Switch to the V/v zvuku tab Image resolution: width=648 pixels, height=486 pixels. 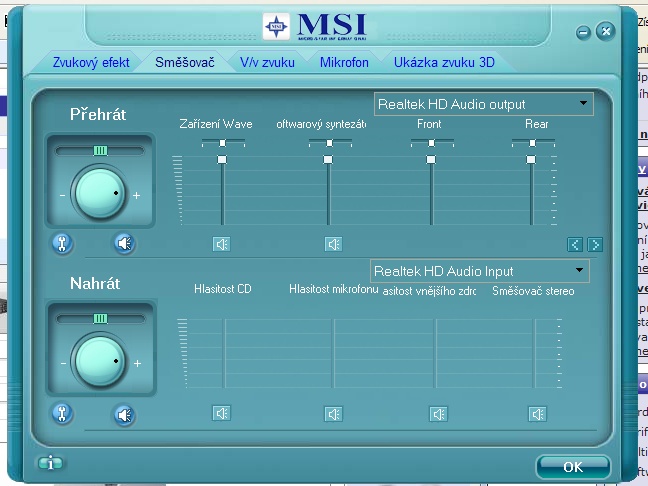(267, 62)
